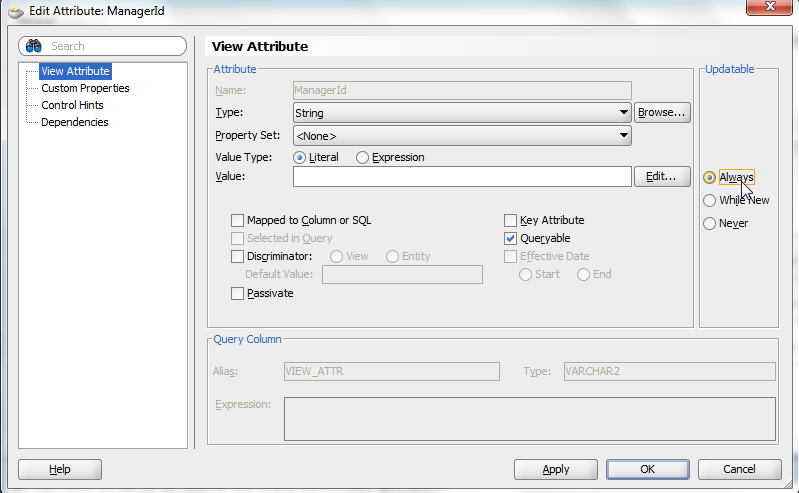
Task: Expand the Property Set dropdown
Action: (623, 136)
